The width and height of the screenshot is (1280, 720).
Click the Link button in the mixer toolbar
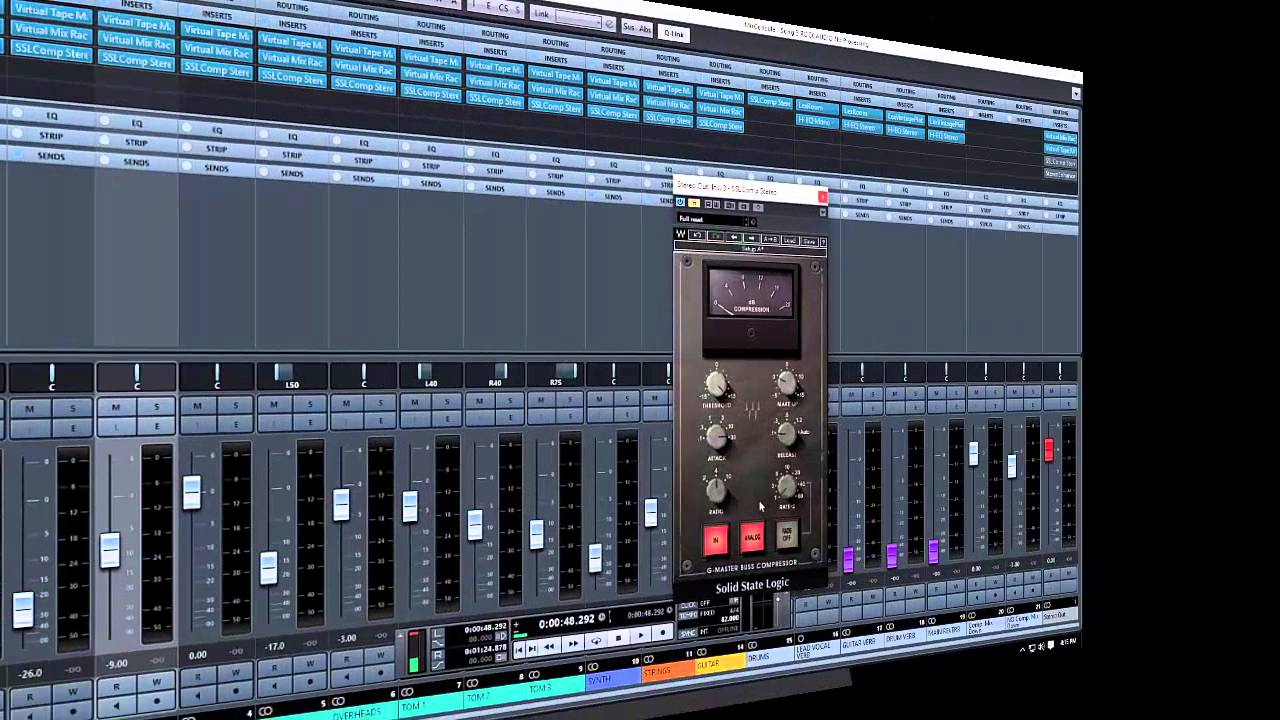tap(541, 13)
